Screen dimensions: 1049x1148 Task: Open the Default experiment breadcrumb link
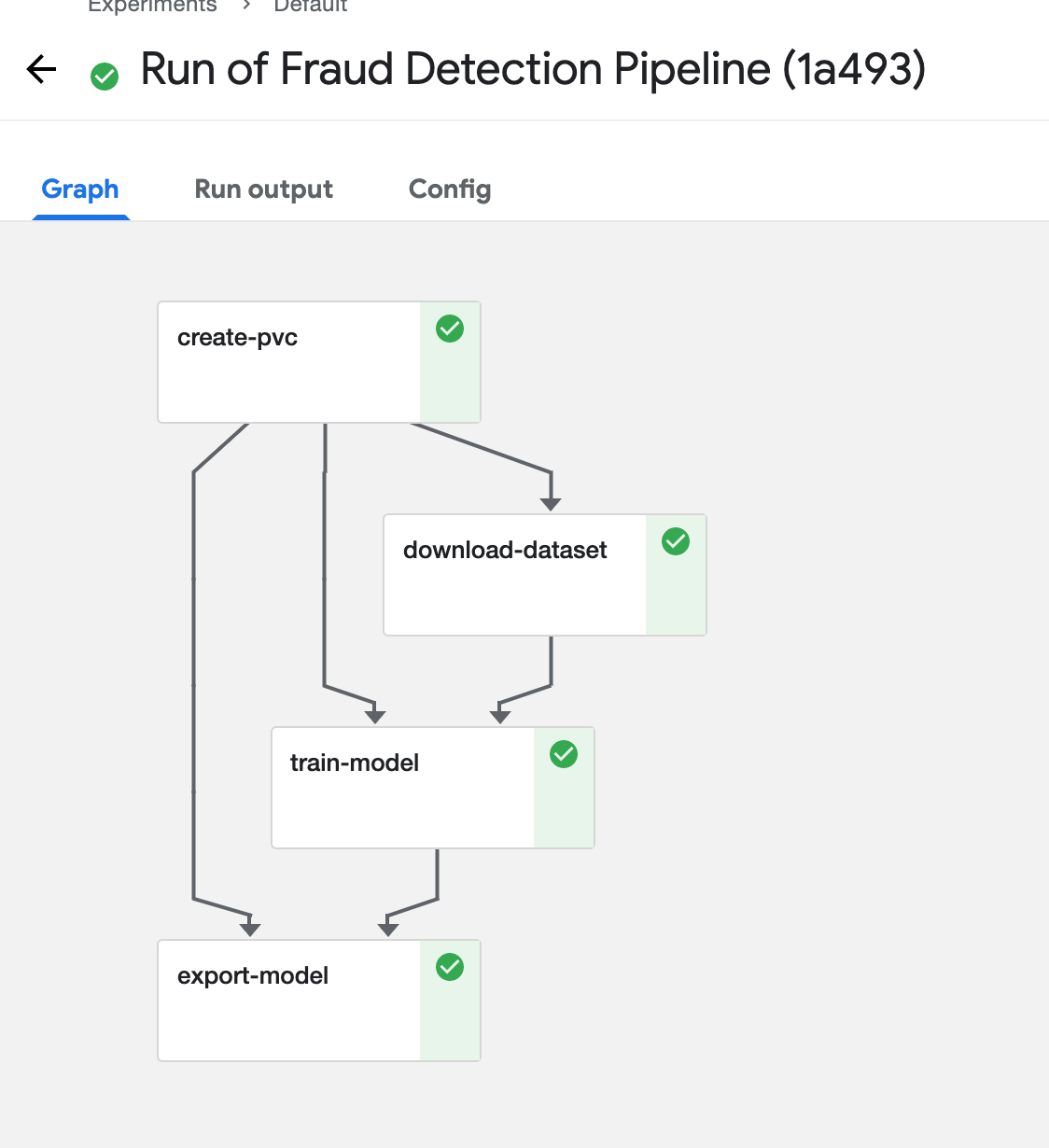click(310, 7)
